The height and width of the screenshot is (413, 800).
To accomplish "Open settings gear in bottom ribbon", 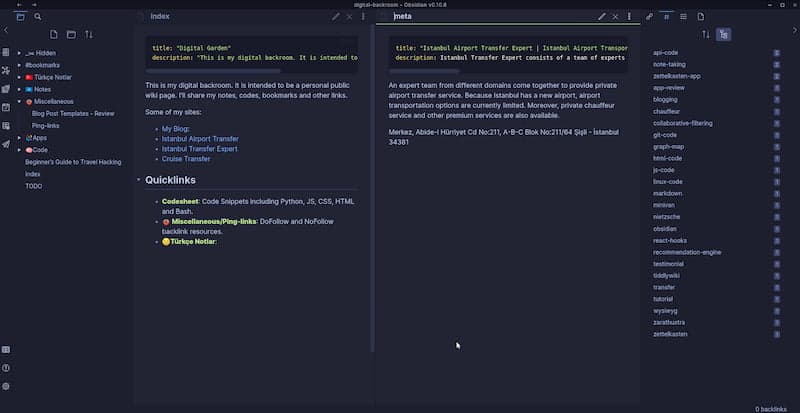I will pos(6,386).
